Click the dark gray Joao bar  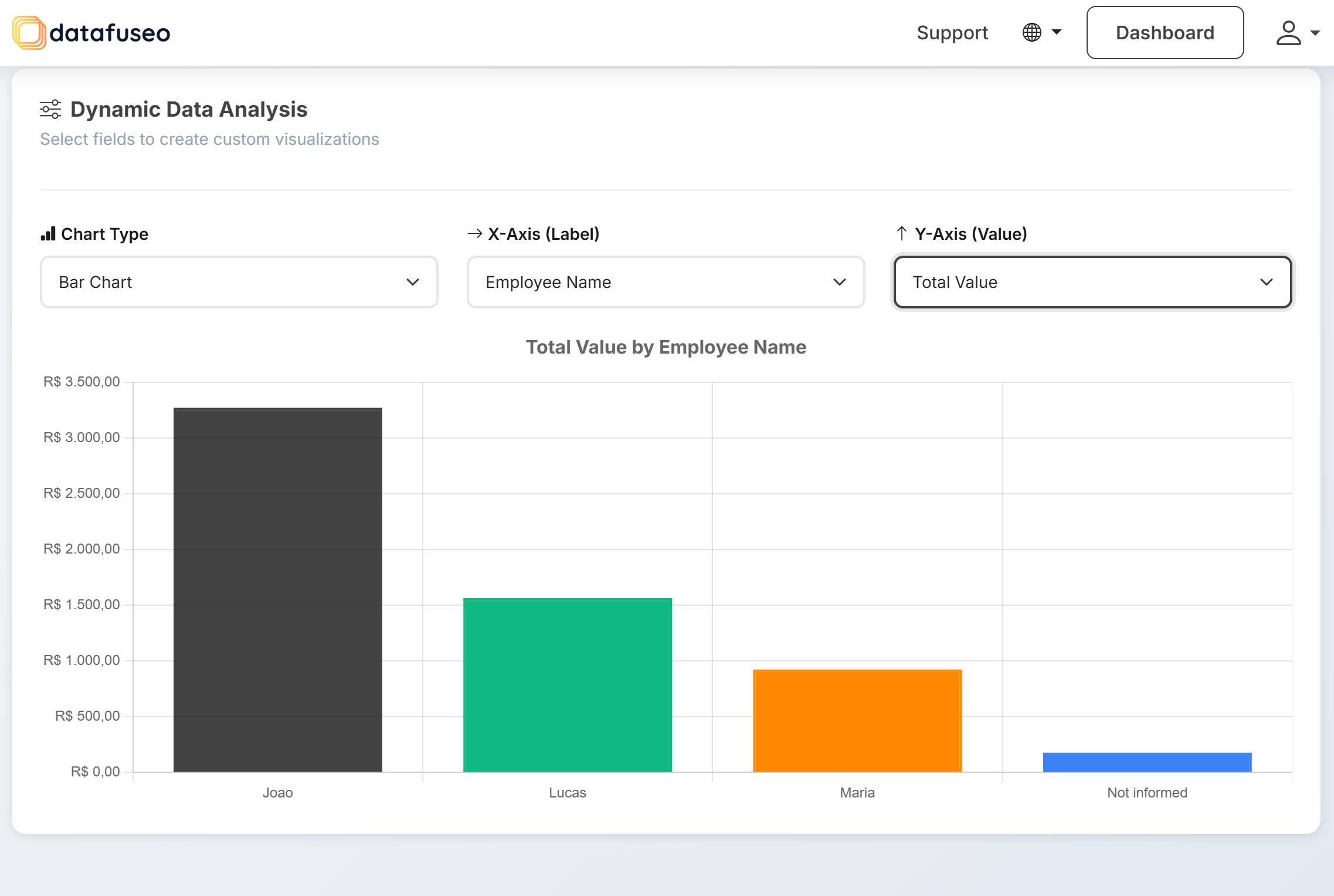tap(277, 589)
